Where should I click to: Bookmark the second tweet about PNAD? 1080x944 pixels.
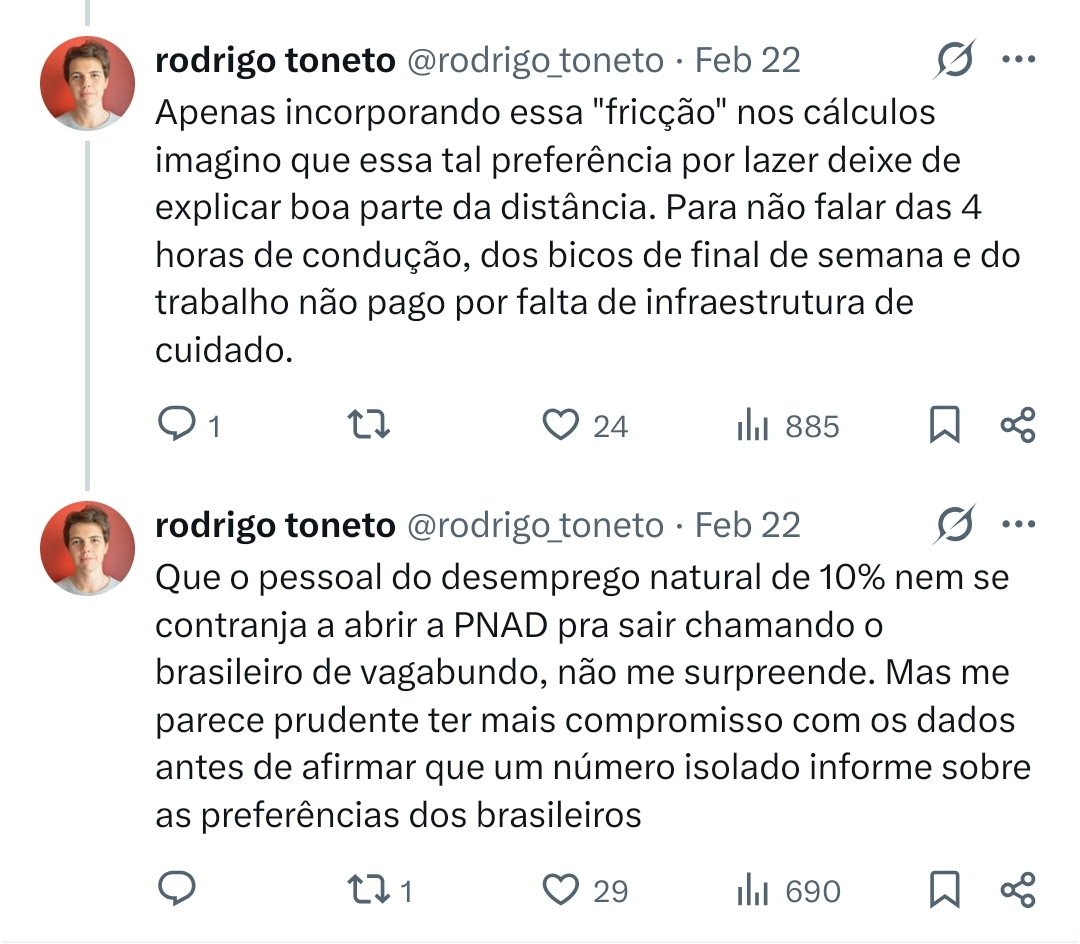(945, 889)
